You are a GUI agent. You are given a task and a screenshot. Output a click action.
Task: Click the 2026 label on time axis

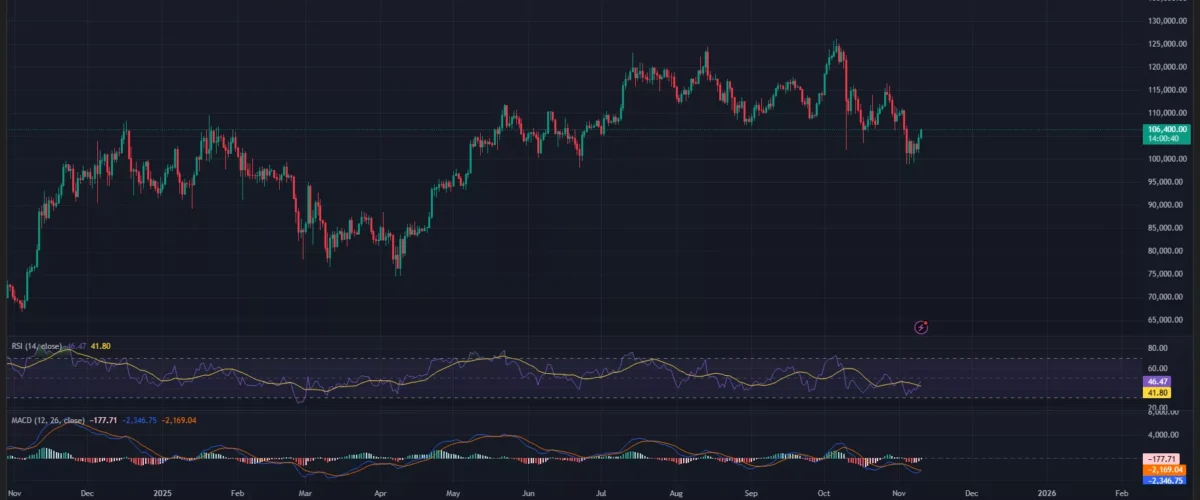[x=1045, y=493]
